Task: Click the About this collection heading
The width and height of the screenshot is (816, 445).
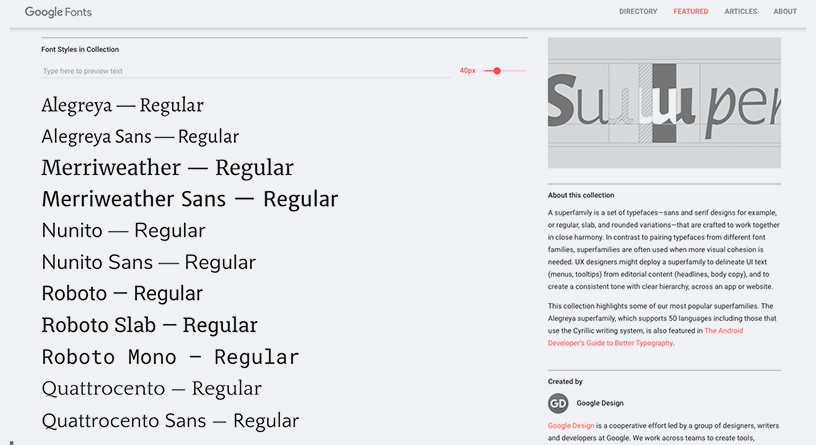Action: [581, 195]
